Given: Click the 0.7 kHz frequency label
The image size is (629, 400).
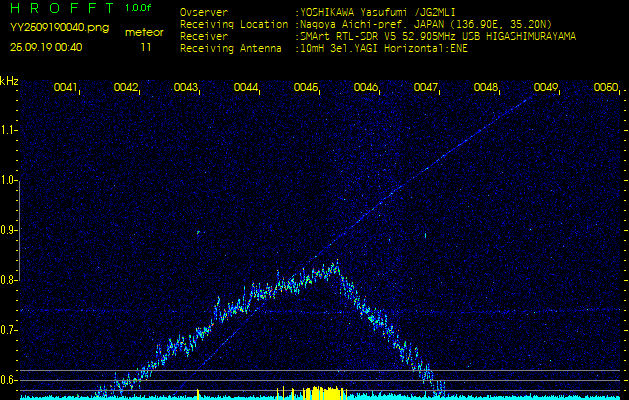Looking at the screenshot, I should tap(9, 330).
